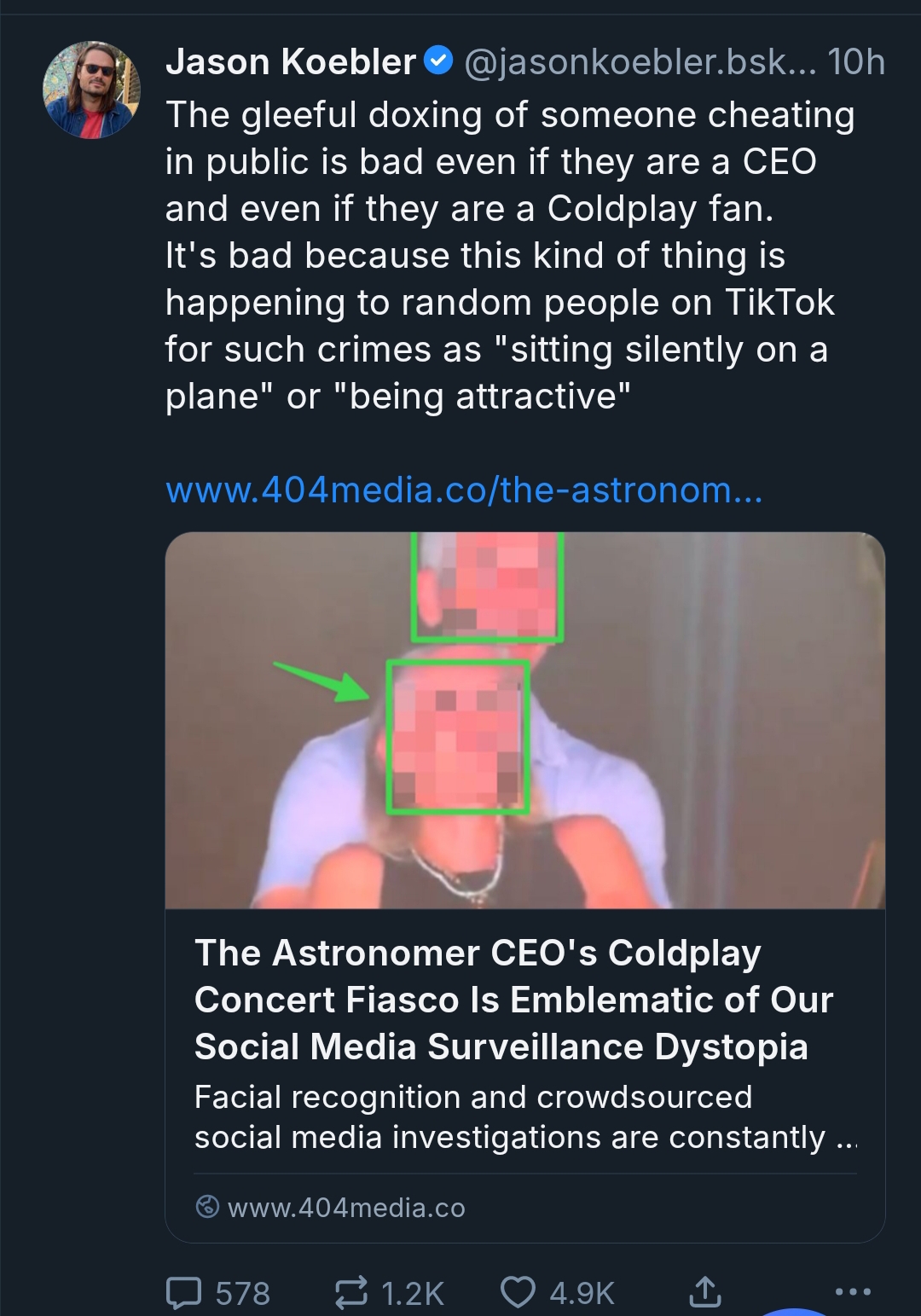Repost this post using the arrows icon
This screenshot has height=1316, width=921.
click(x=350, y=1292)
